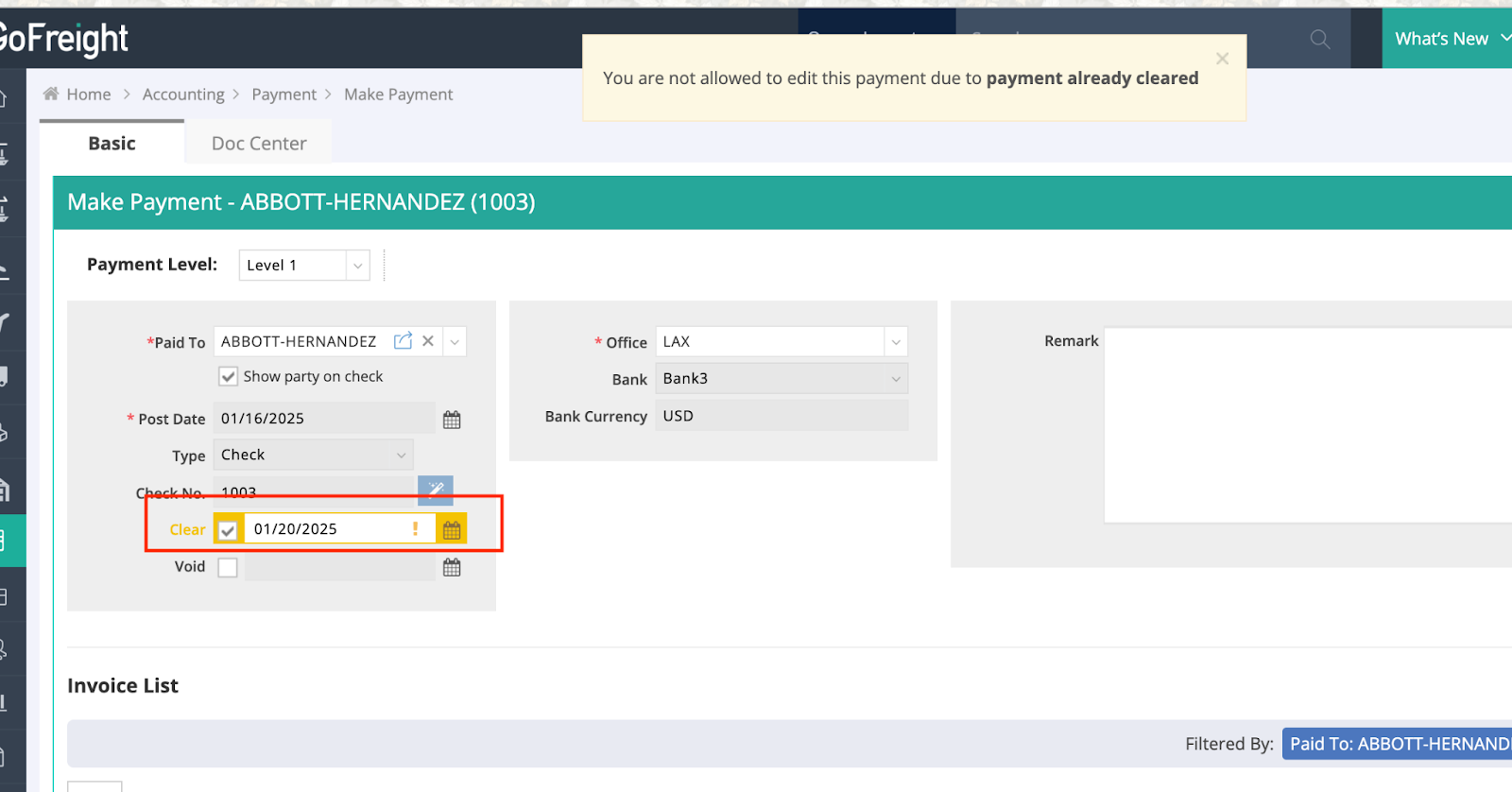Click the Home icon in breadcrumb
This screenshot has width=1512, height=792.
click(51, 94)
